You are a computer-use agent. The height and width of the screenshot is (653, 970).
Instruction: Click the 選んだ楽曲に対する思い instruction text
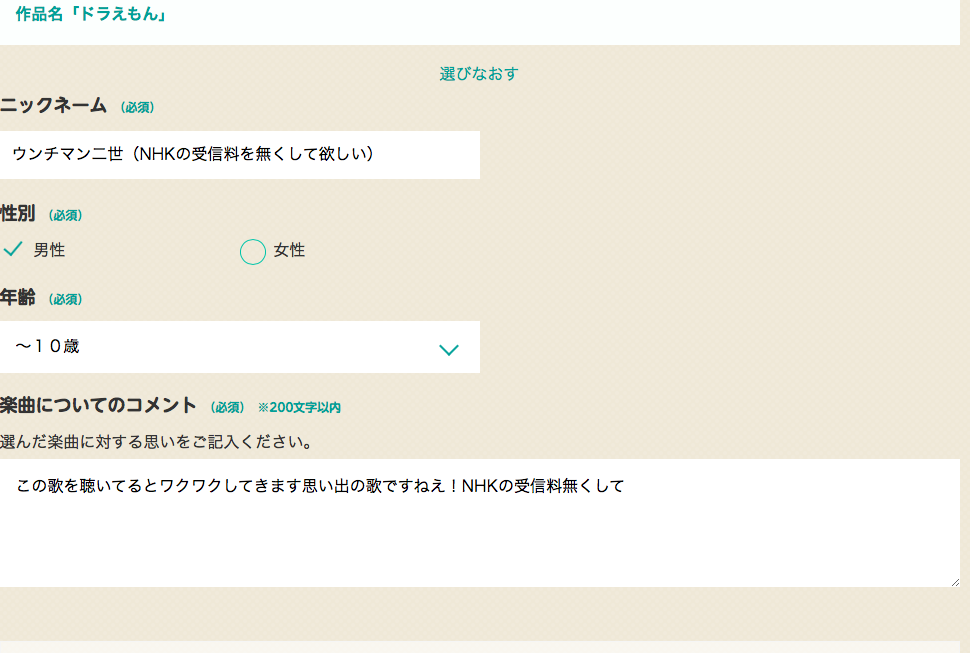[x=157, y=441]
